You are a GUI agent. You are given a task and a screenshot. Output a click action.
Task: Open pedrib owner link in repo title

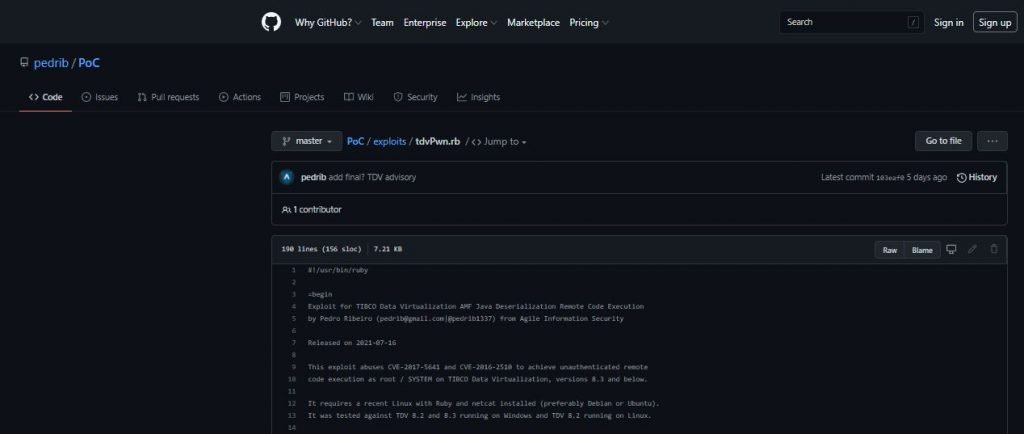51,63
